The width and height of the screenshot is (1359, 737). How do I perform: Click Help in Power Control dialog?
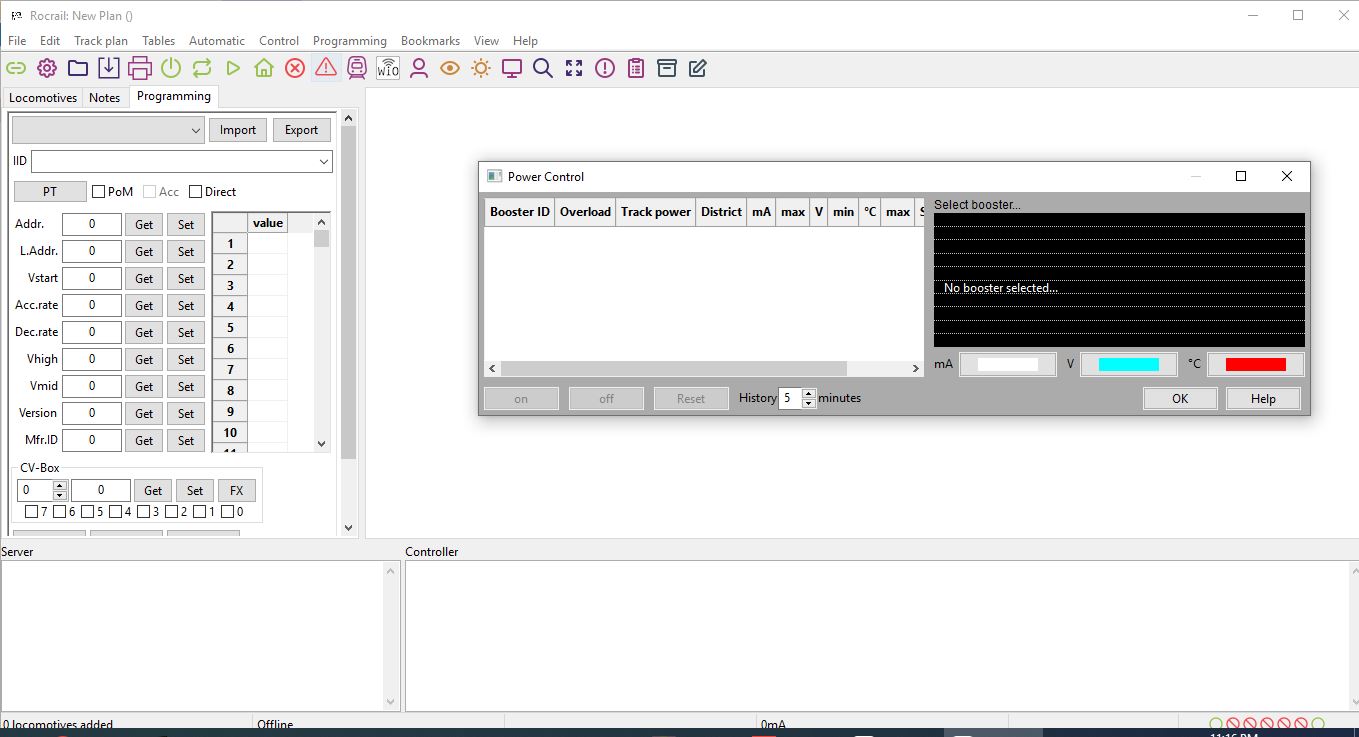point(1263,398)
